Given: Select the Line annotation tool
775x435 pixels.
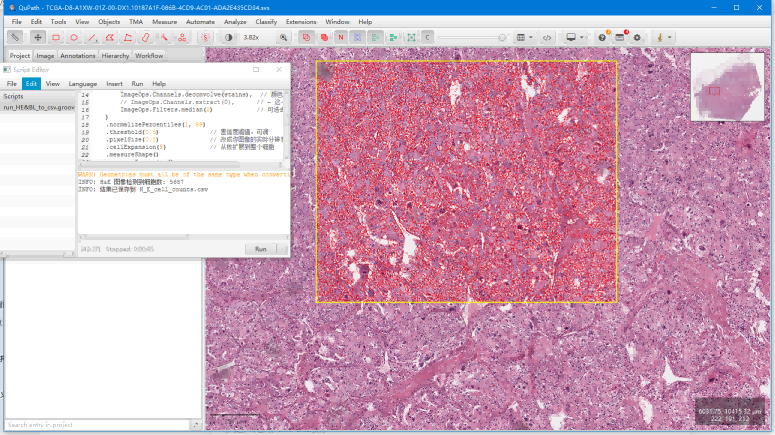Looking at the screenshot, I should point(92,37).
